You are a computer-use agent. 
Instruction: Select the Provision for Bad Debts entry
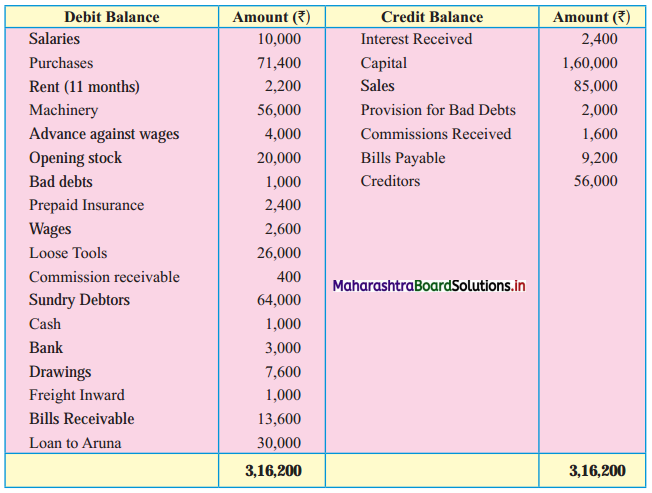438,110
